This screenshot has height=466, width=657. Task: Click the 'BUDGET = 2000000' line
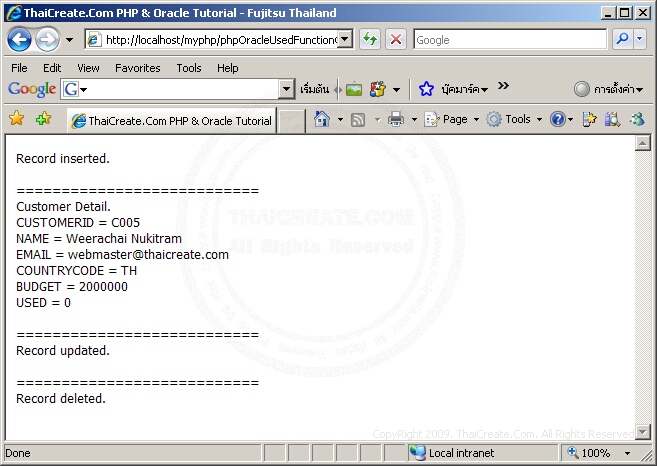[x=72, y=287]
